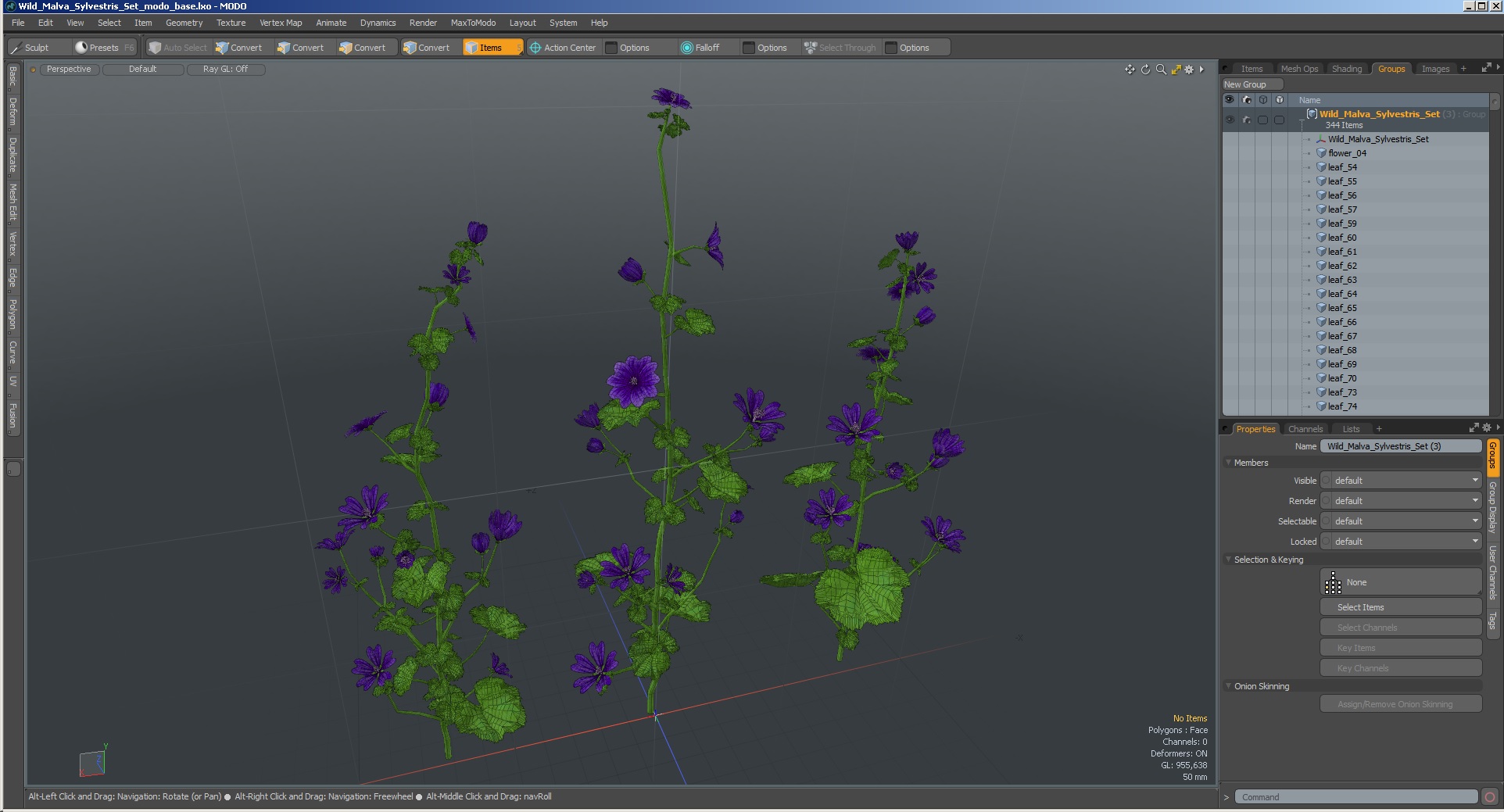Click the None selection set button

tap(1401, 582)
